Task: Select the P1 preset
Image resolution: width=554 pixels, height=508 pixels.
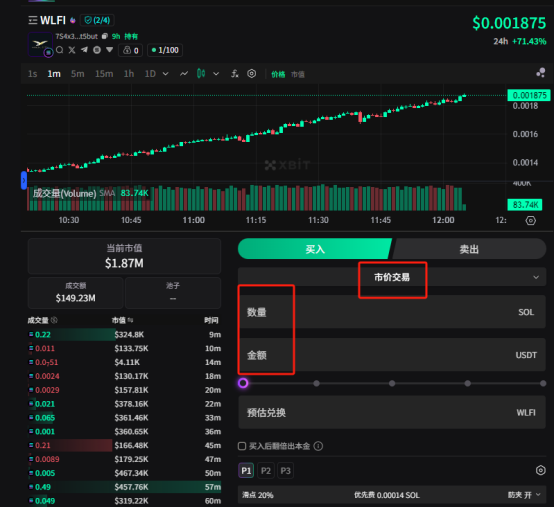Action: tap(246, 471)
